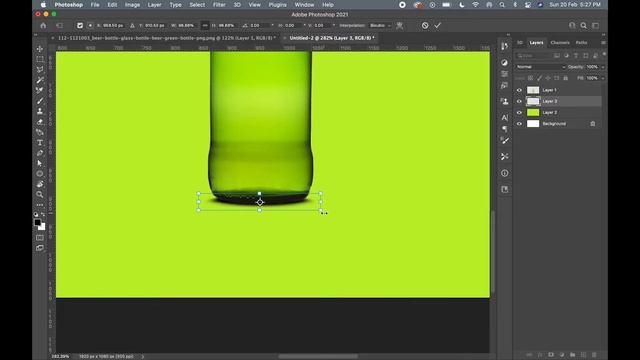Create a new layer
This screenshot has height=360, width=640.
point(583,355)
